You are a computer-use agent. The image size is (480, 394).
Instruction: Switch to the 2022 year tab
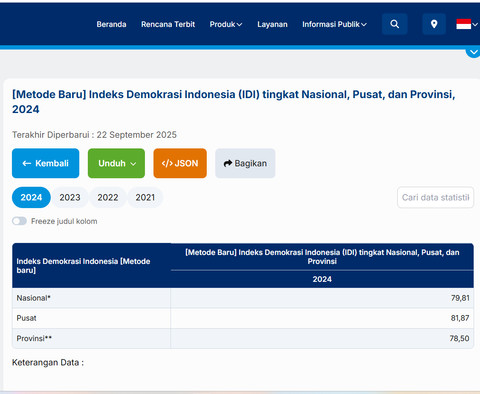[108, 197]
